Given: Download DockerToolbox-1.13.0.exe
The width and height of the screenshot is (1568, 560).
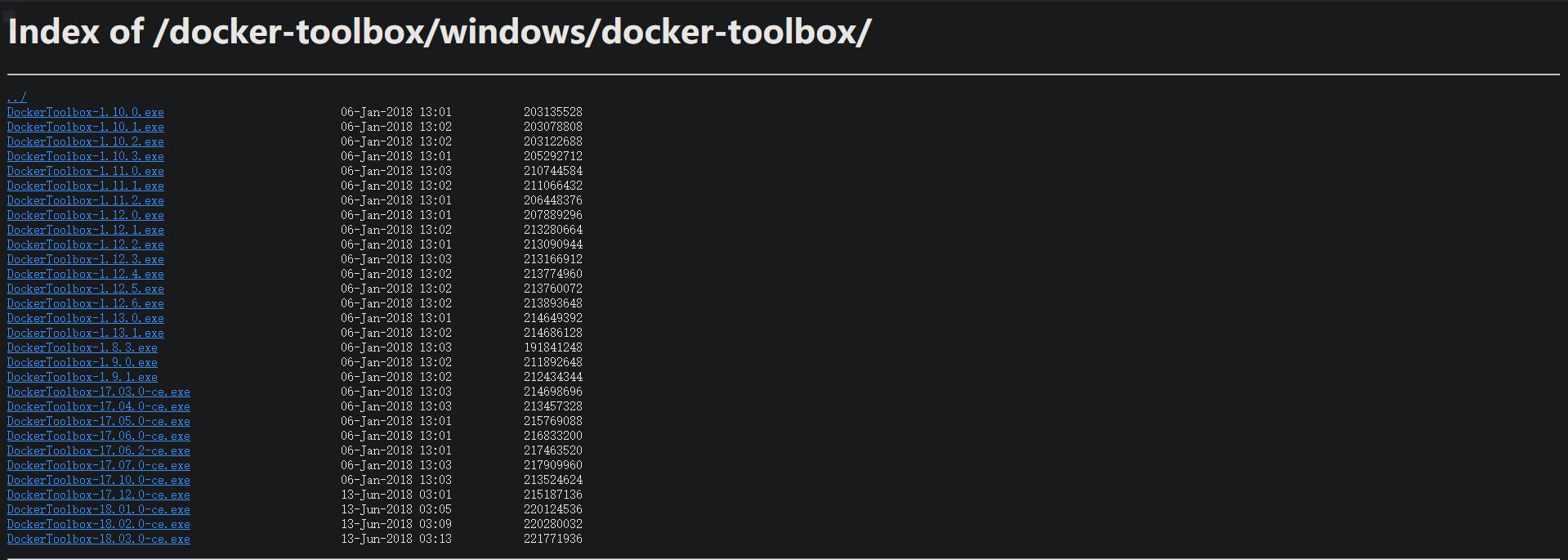Looking at the screenshot, I should [x=86, y=318].
